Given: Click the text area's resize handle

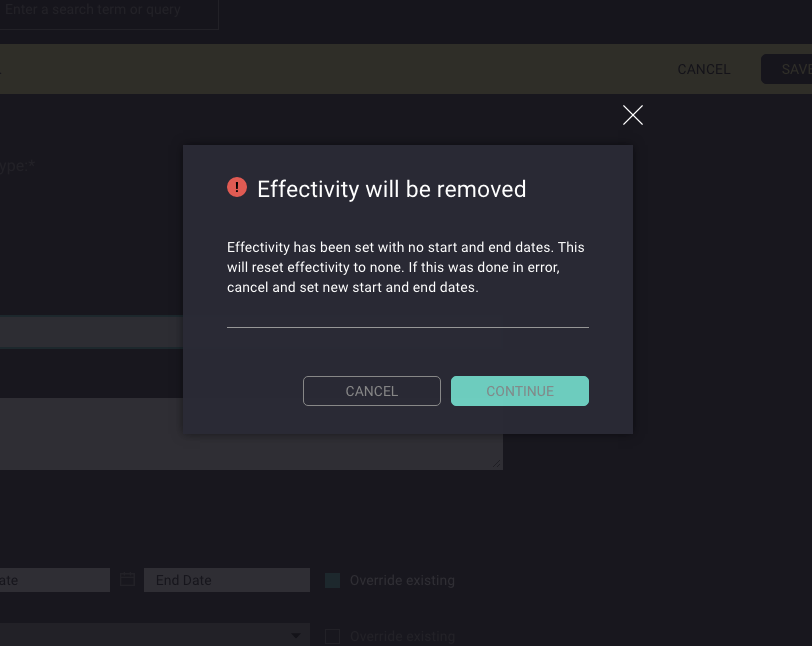Looking at the screenshot, I should (x=497, y=464).
